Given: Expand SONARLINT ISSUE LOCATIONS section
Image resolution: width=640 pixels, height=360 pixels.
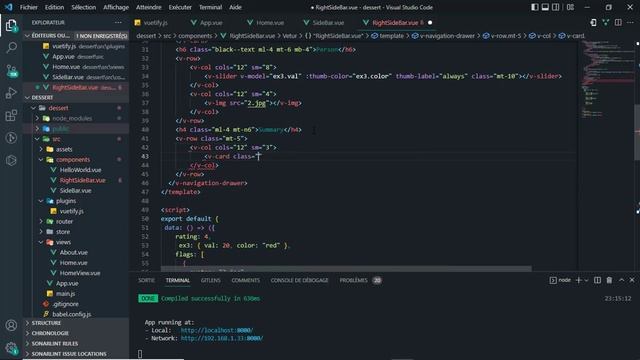Looking at the screenshot, I should [x=76, y=354].
